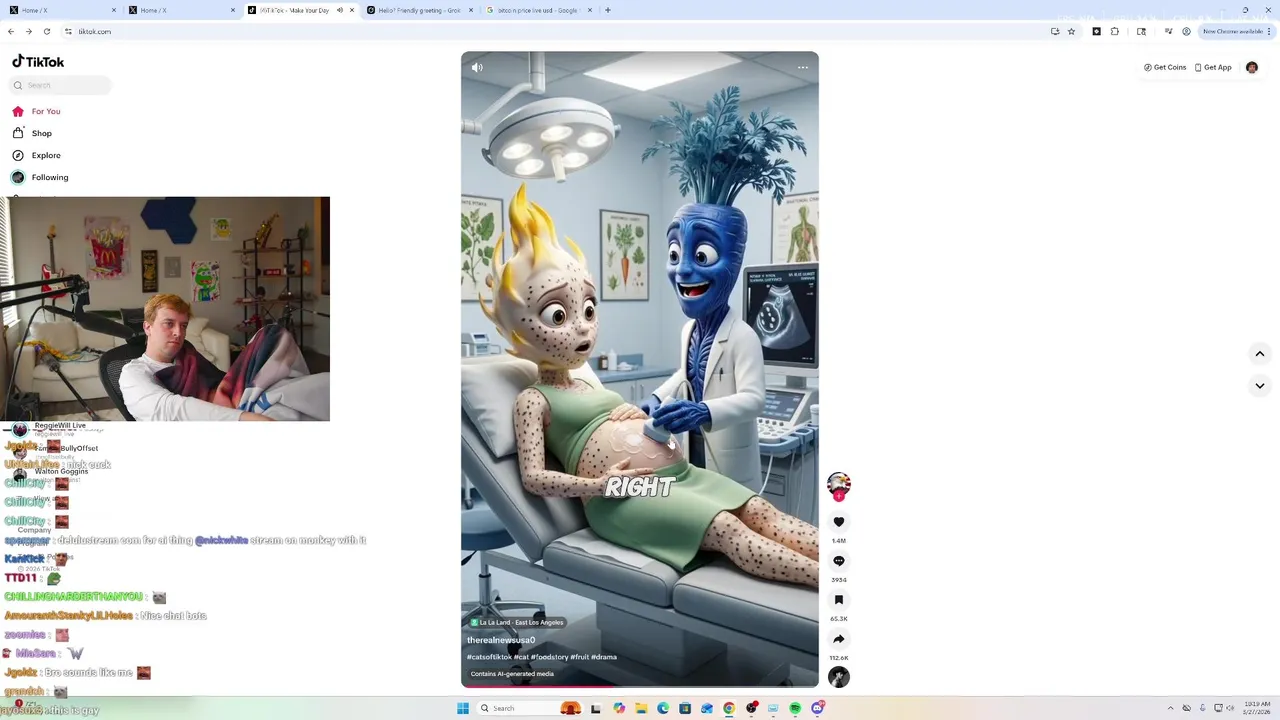Viewport: 1280px width, 720px height.
Task: Go back in browser history
Action: 11,31
